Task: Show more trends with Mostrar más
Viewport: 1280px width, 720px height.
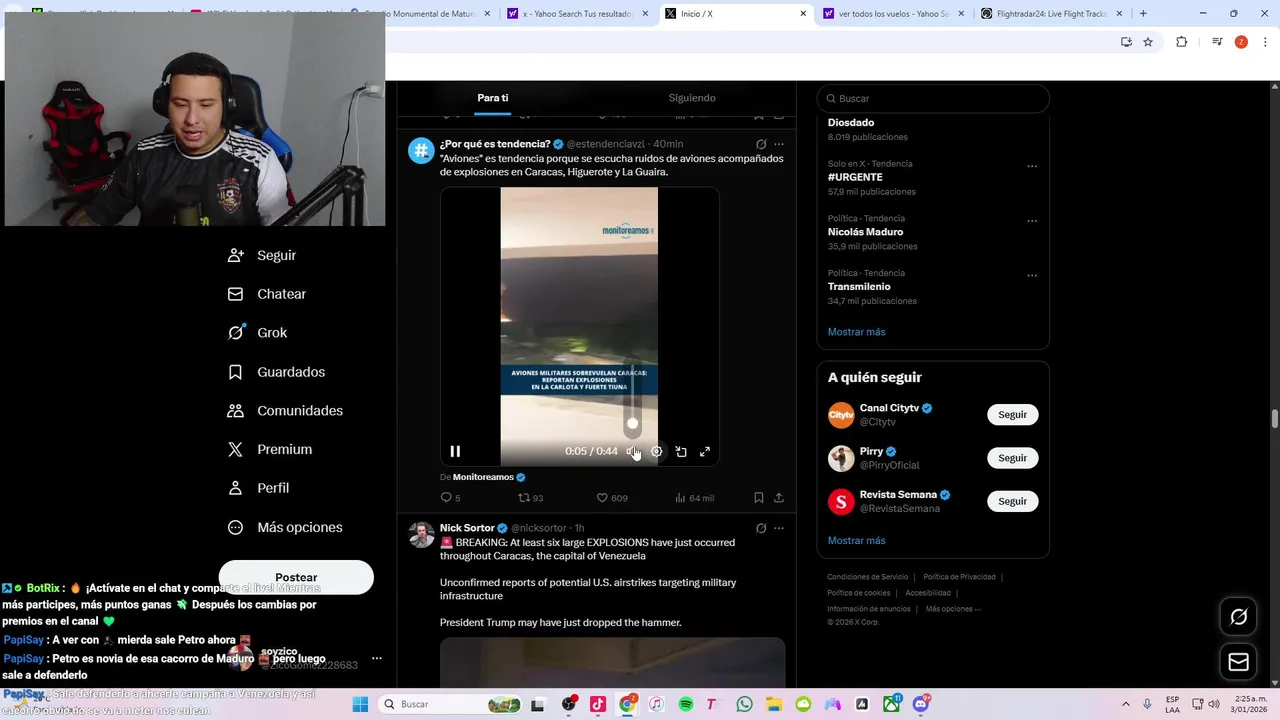Action: (x=856, y=332)
